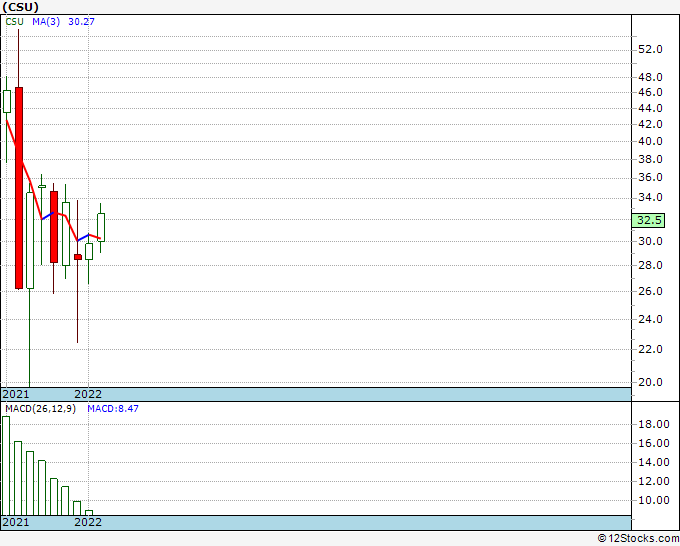The height and width of the screenshot is (546, 680).
Task: Click the 44.0 price axis label
Action: click(x=651, y=108)
